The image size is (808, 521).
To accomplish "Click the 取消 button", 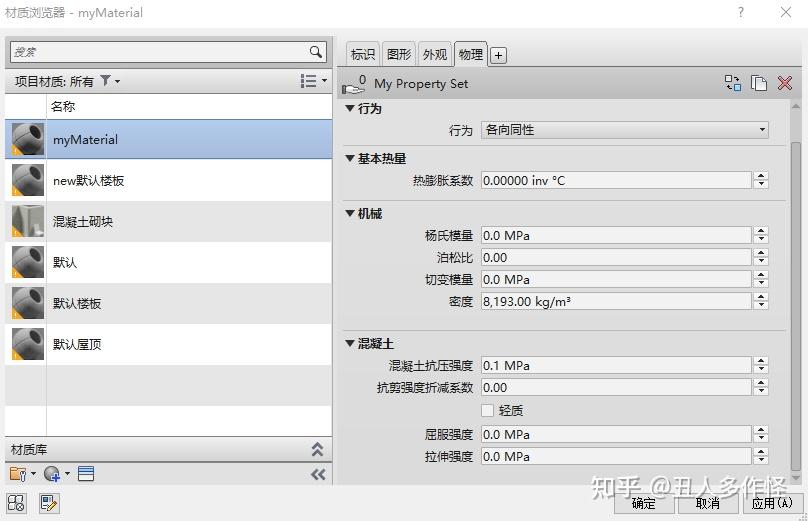I will tap(708, 503).
